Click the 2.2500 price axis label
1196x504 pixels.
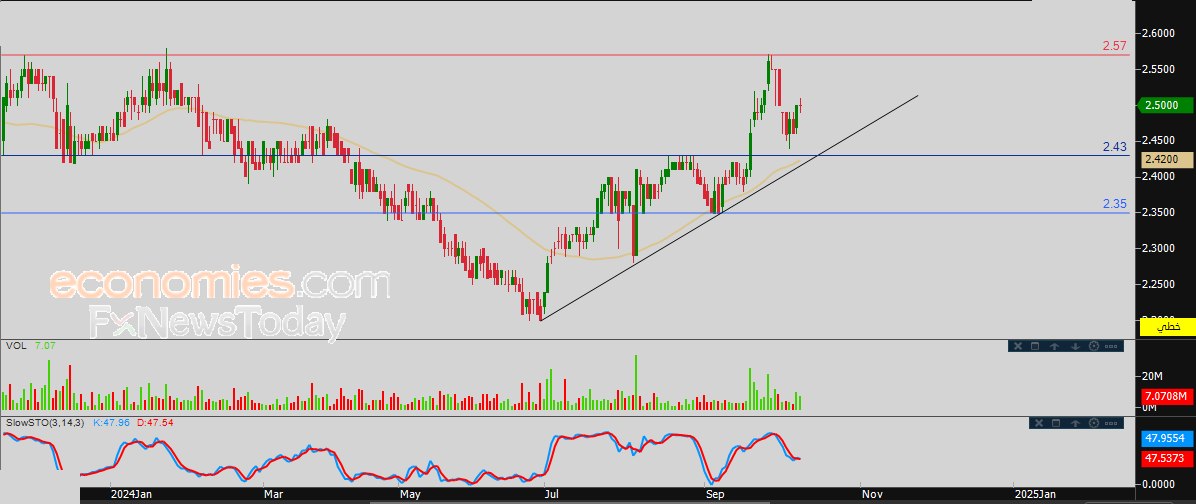[x=1159, y=284]
